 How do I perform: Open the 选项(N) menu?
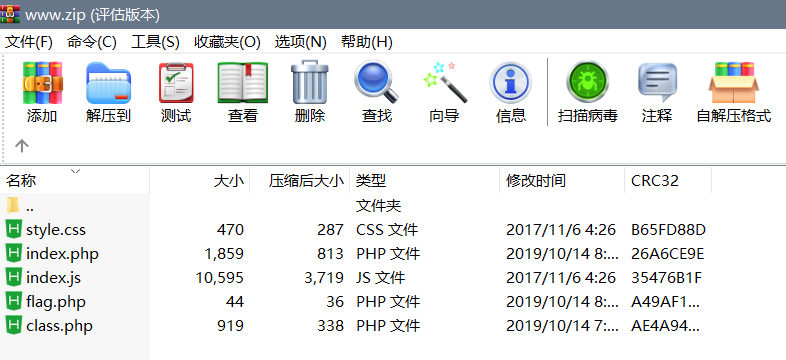301,42
